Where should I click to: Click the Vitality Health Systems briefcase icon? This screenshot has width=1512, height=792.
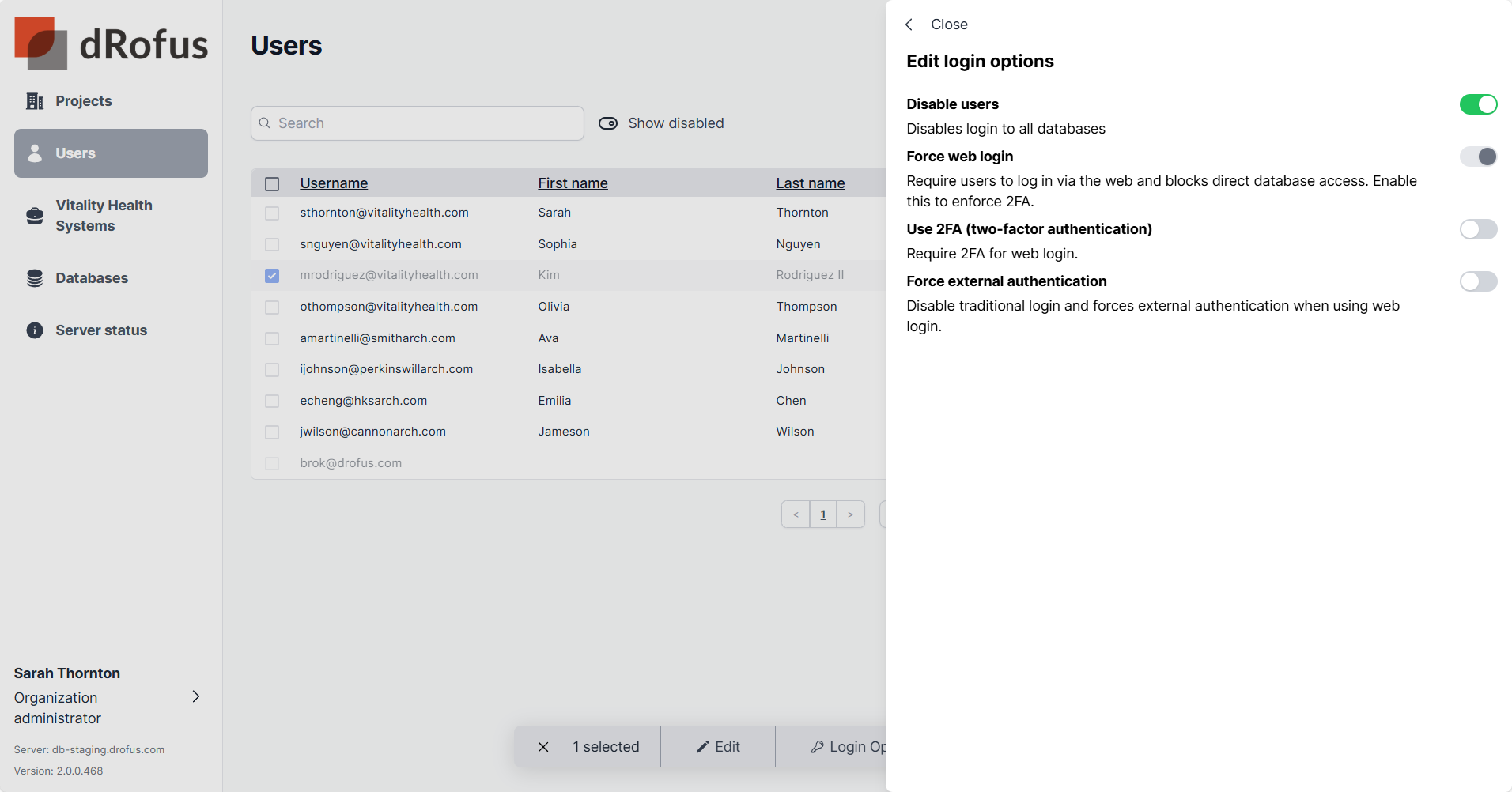click(35, 216)
